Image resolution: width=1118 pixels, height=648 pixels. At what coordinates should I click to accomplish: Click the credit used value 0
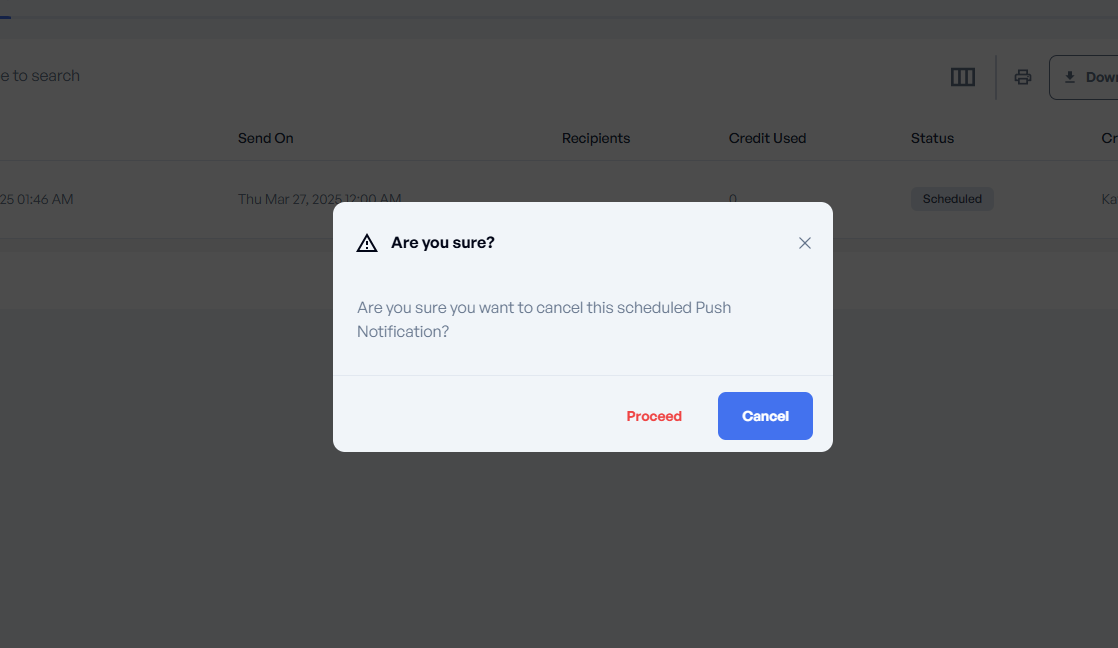732,199
